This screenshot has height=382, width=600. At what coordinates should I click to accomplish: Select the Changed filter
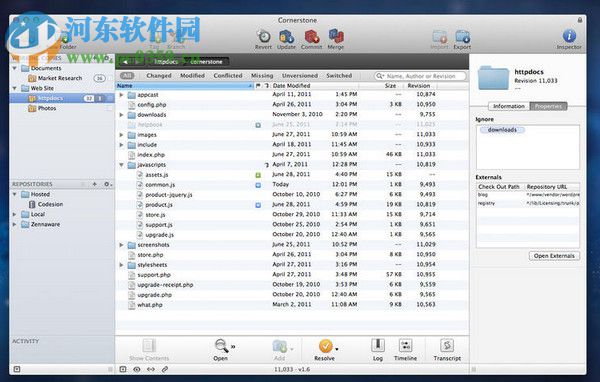pos(159,76)
